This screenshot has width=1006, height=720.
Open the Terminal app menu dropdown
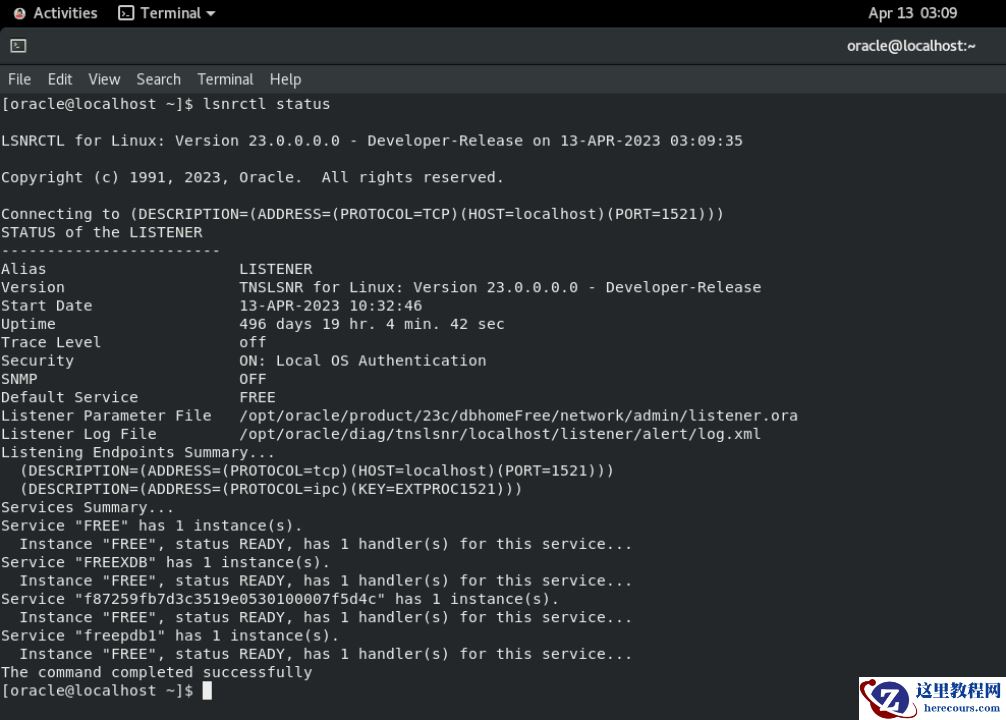pos(167,13)
